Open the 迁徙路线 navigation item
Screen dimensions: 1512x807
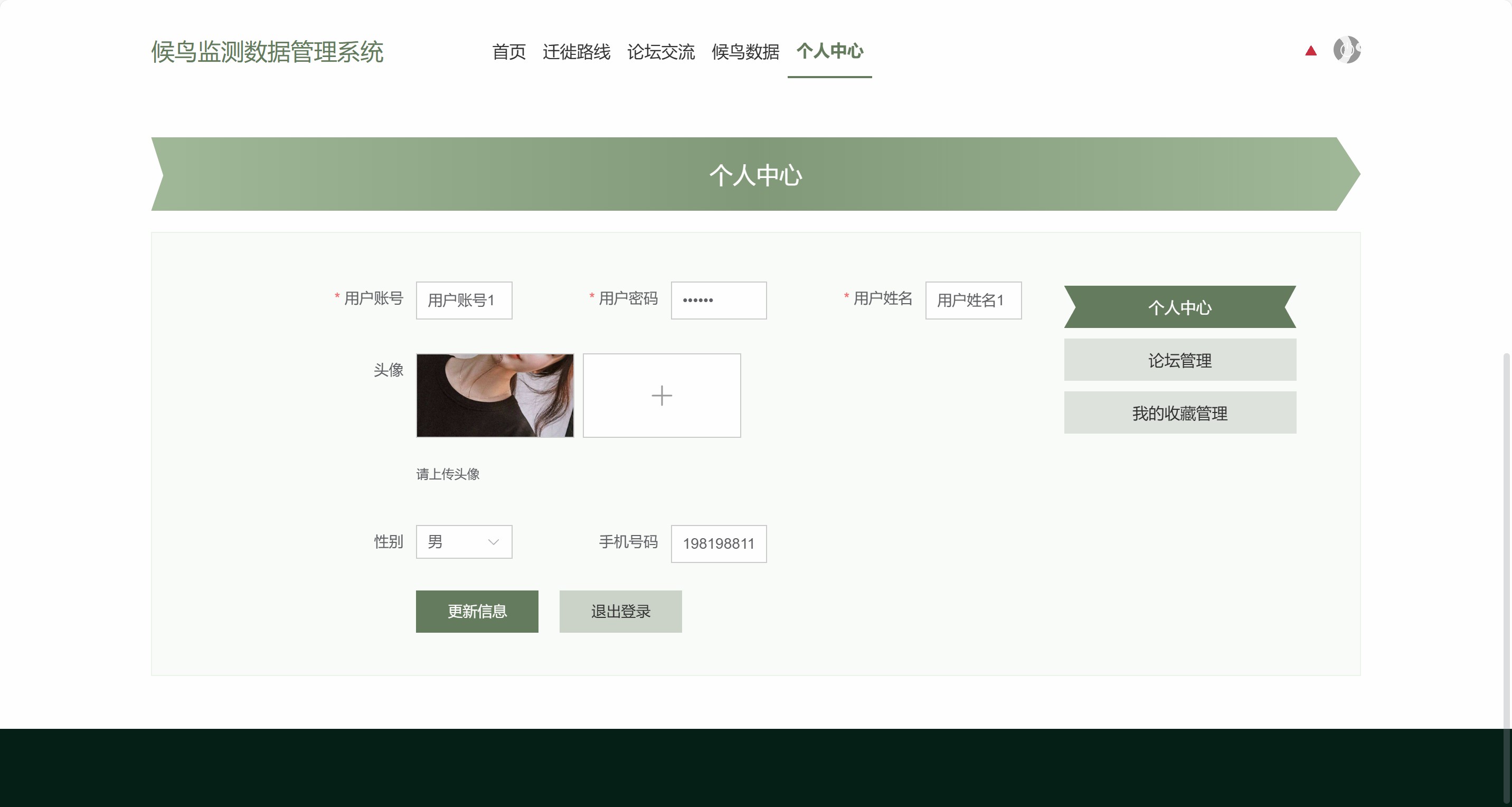pyautogui.click(x=576, y=52)
